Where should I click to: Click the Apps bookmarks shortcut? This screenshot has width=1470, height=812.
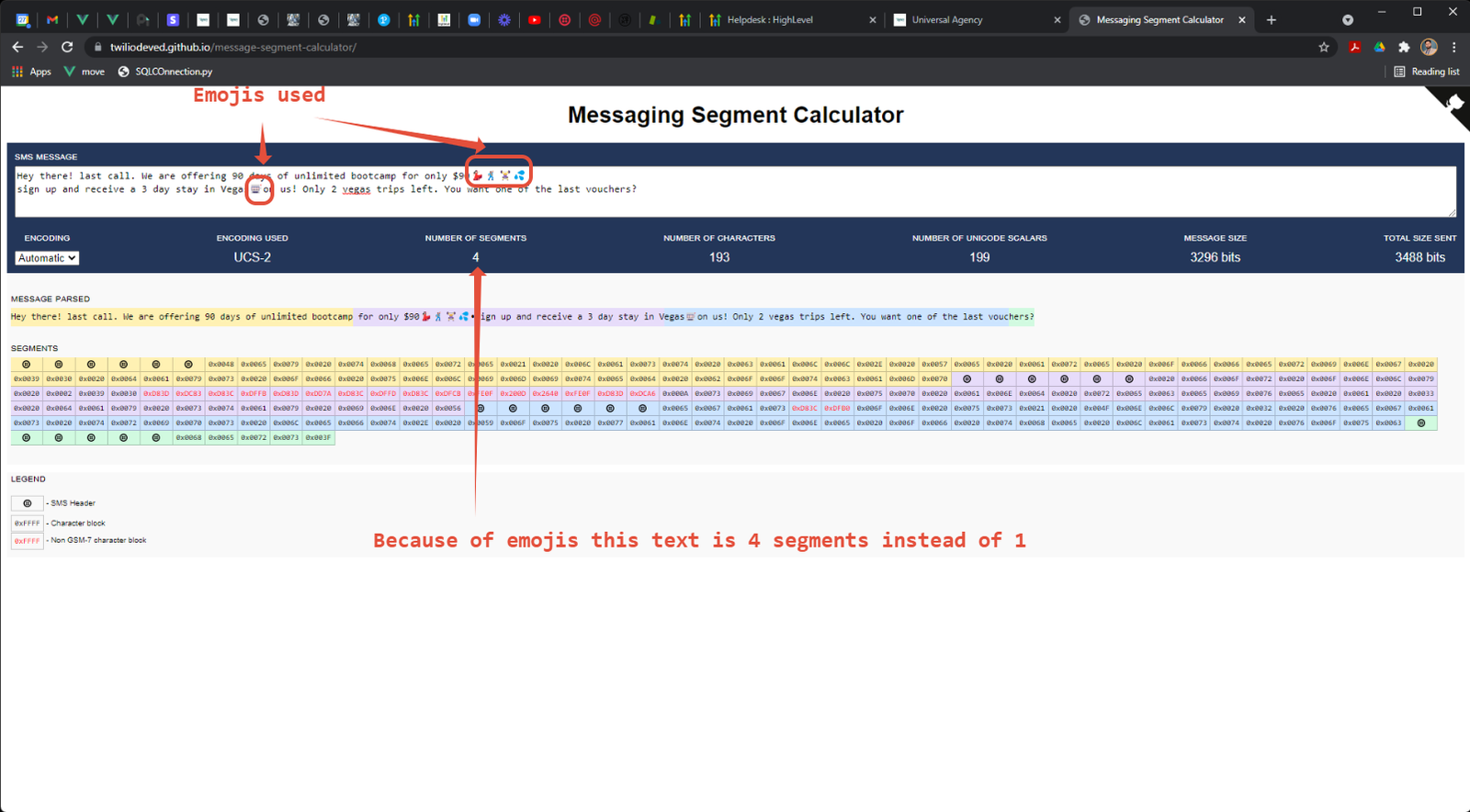tap(31, 72)
